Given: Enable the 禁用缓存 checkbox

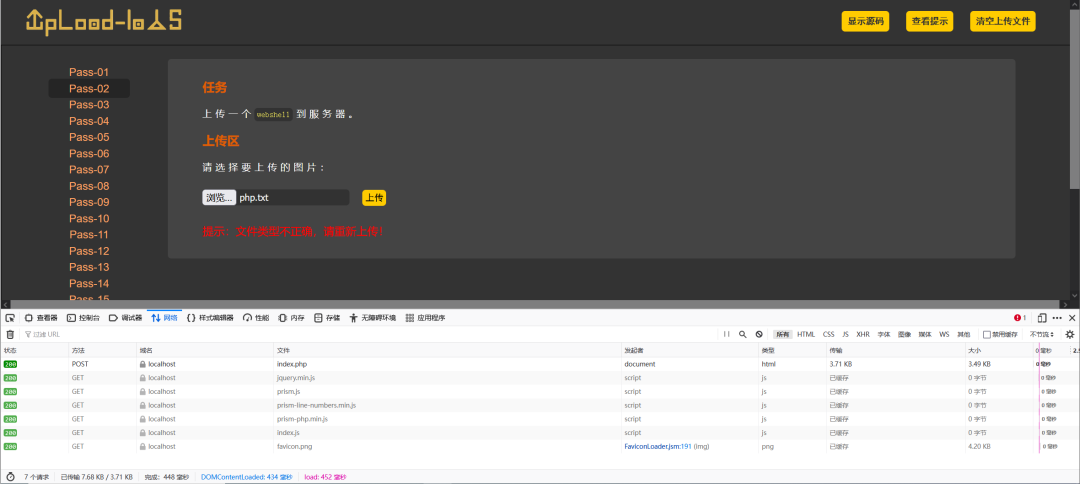Looking at the screenshot, I should tap(987, 334).
